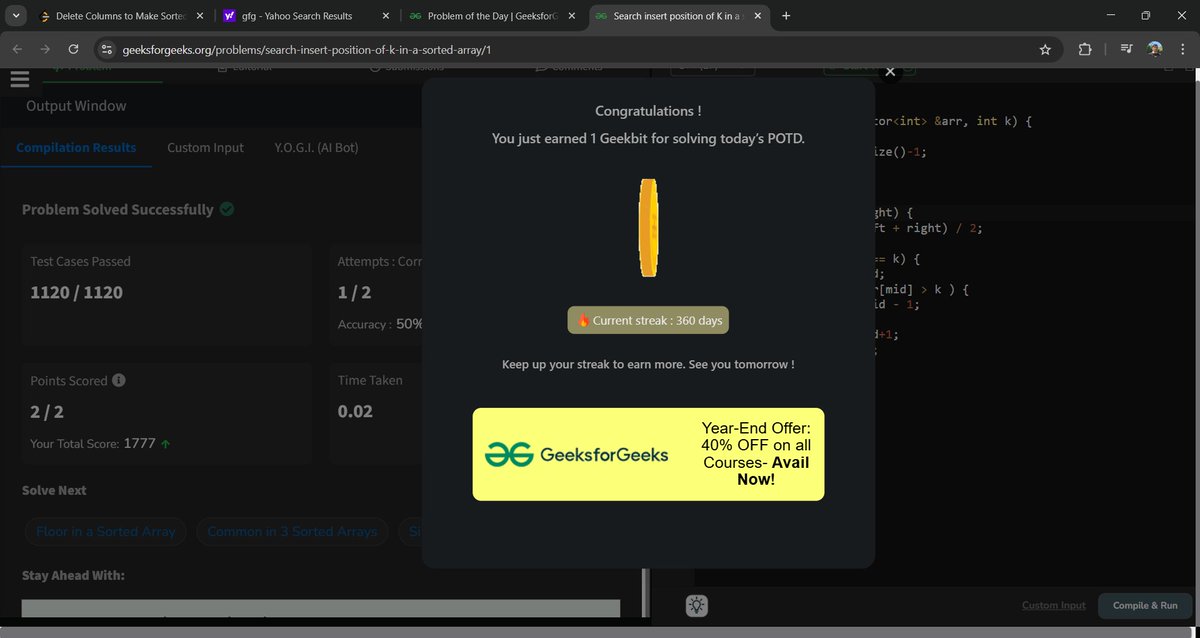Screen dimensions: 1200x638
Task: Click the Current streak 360 days badge
Action: (x=648, y=320)
